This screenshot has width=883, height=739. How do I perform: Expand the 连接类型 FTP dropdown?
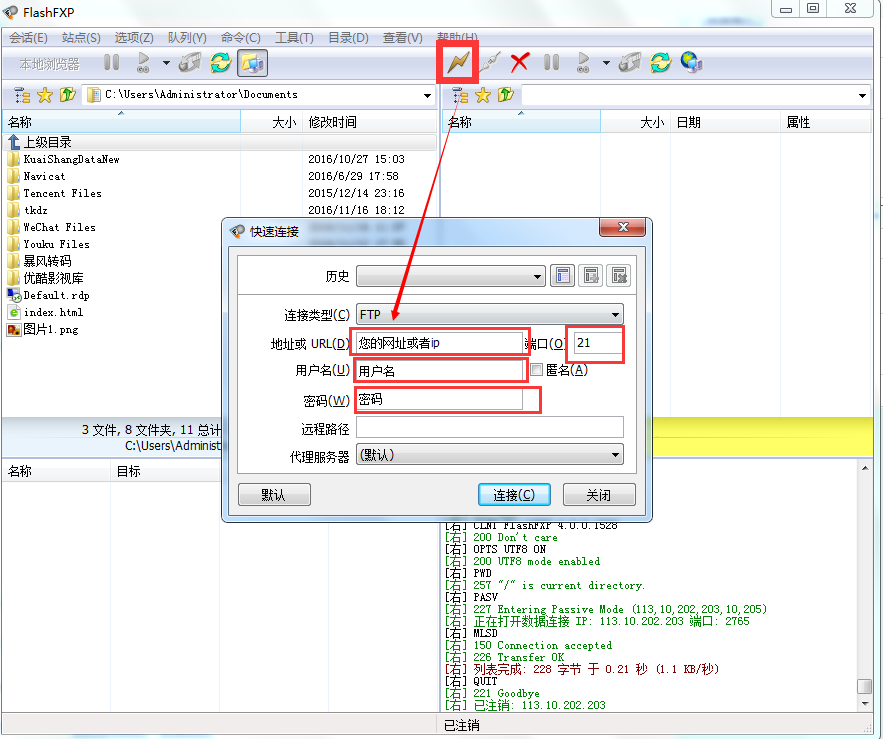click(615, 314)
